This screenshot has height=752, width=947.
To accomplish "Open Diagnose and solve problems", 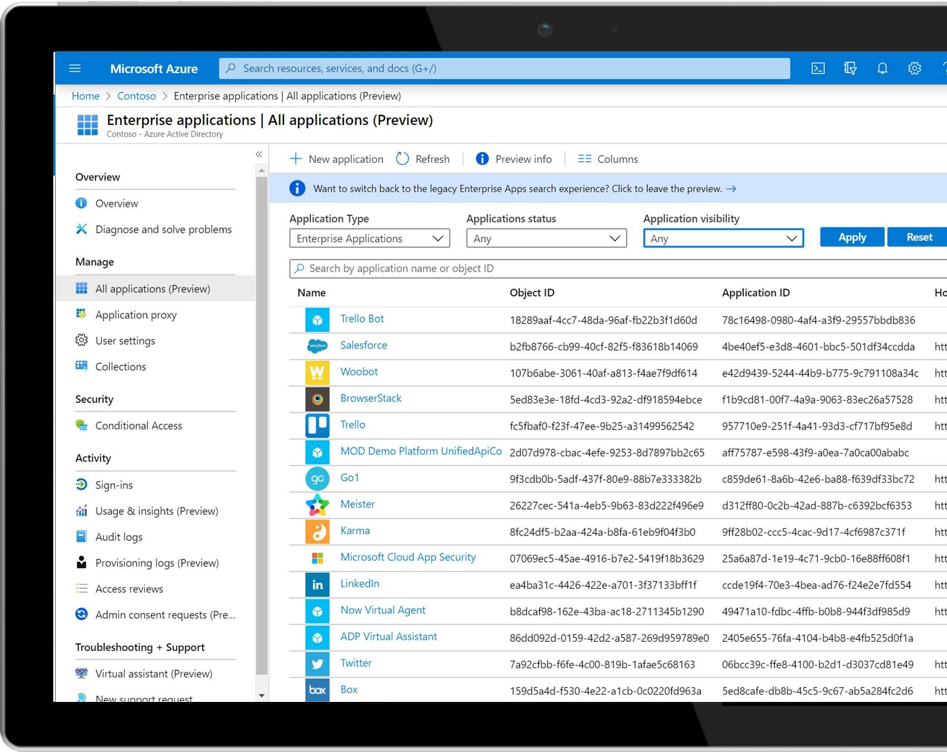I will point(163,230).
